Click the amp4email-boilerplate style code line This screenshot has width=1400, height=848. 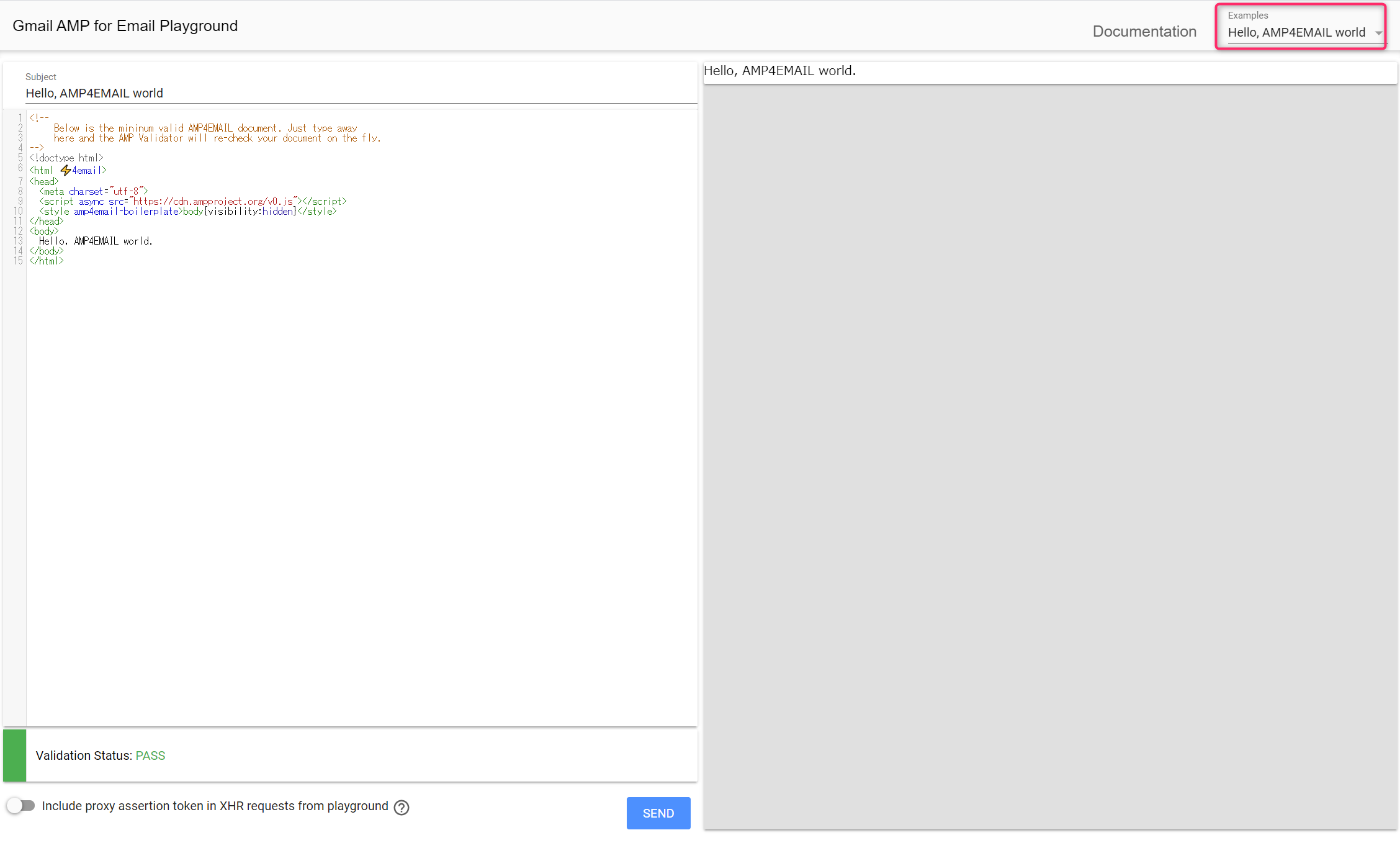(x=188, y=211)
